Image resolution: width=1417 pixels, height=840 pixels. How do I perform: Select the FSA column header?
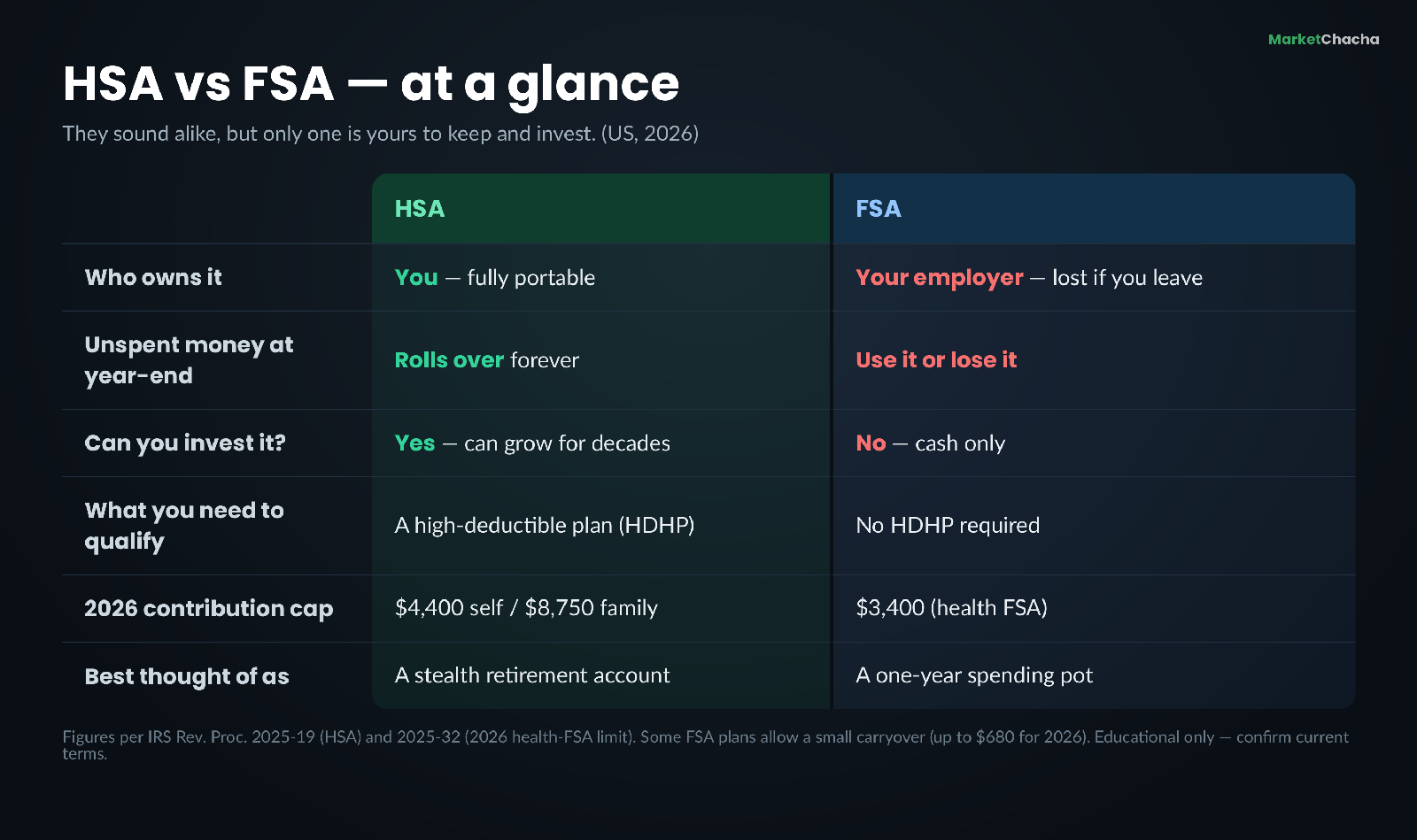click(879, 209)
